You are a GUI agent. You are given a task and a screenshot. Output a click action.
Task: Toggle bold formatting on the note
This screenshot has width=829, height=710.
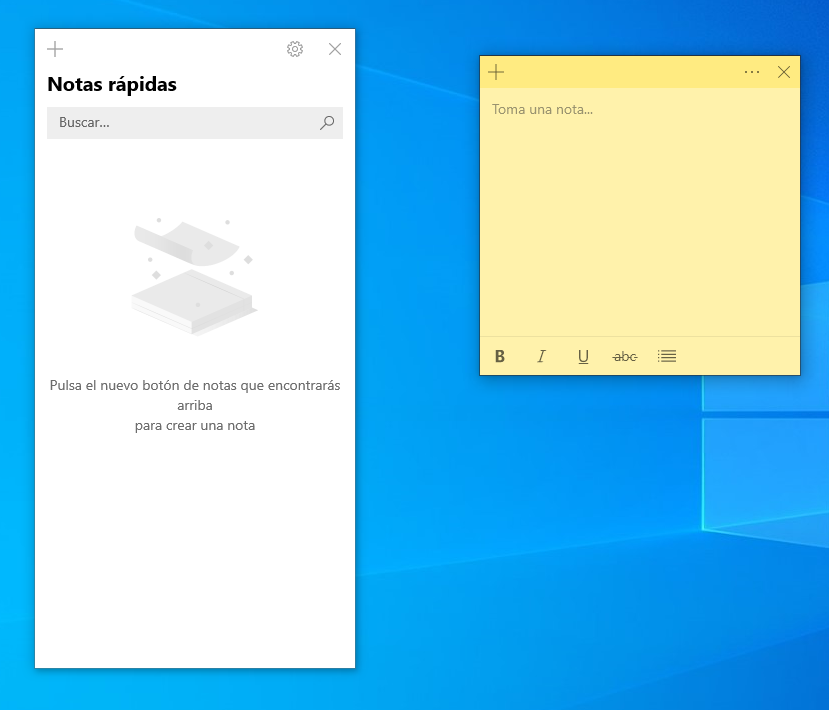(x=499, y=356)
